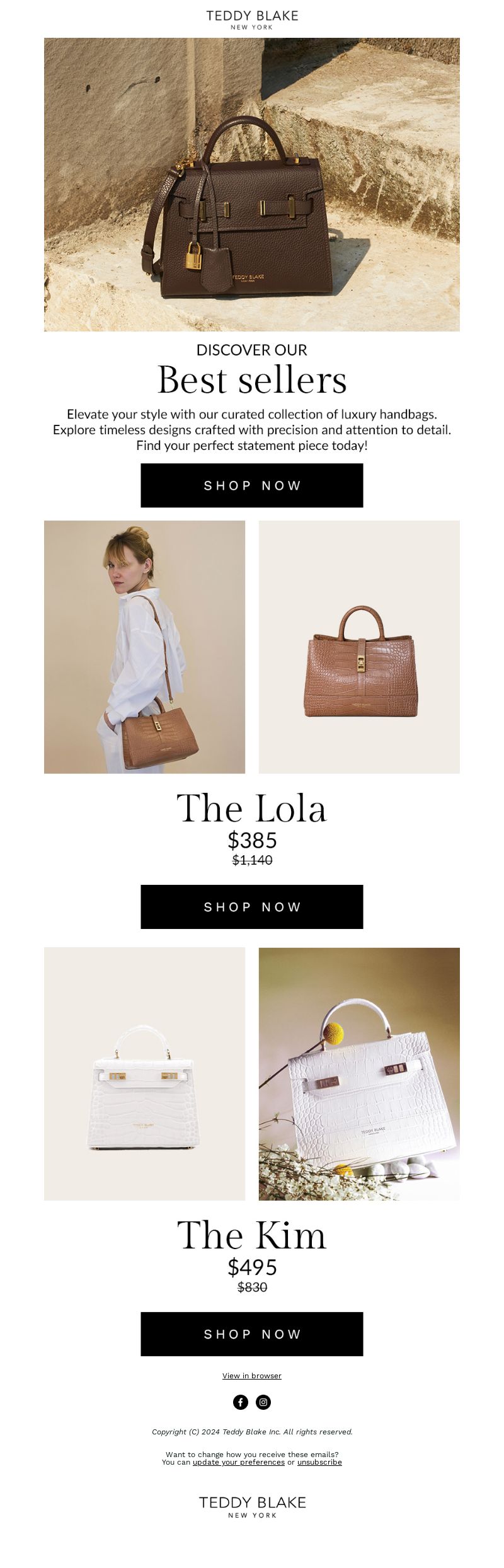Click Shop Now under The Kim
The image size is (504, 1568).
[252, 1334]
